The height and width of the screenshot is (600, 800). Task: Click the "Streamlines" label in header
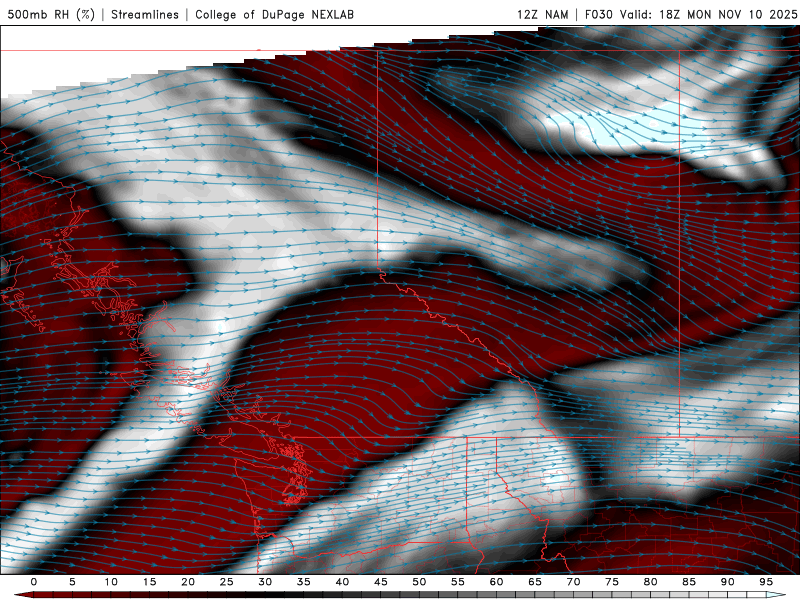pyautogui.click(x=145, y=14)
